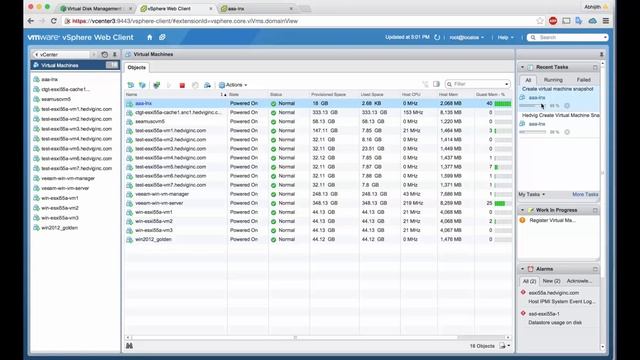The height and width of the screenshot is (360, 640).
Task: Click the column layout icon near Filter
Action: click(x=436, y=84)
